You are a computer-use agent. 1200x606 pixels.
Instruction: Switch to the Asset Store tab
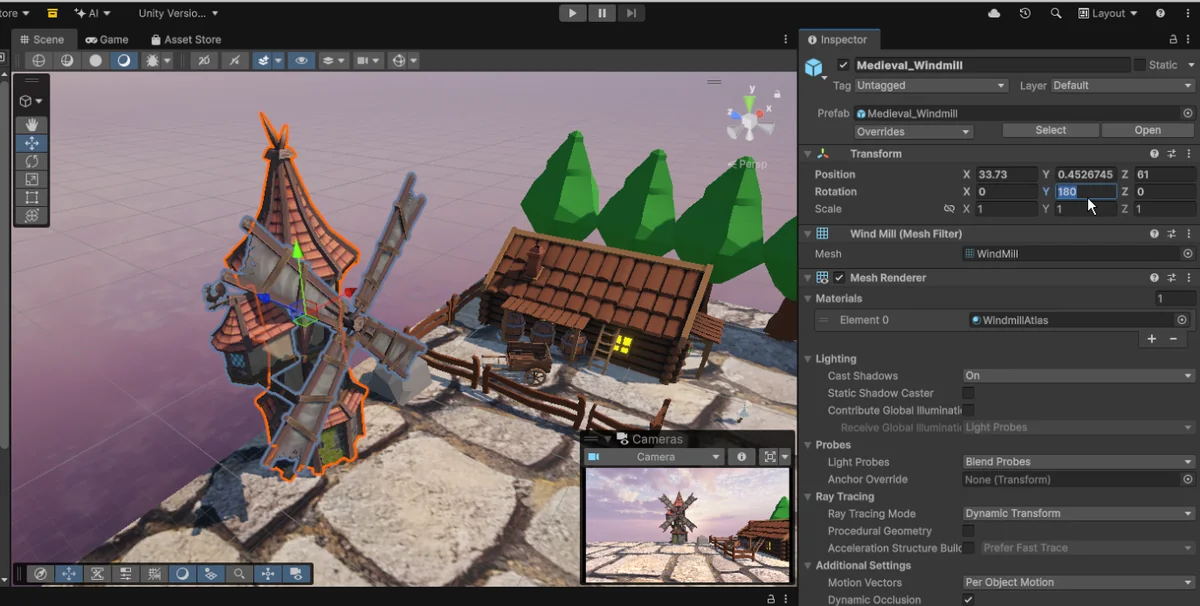click(186, 40)
